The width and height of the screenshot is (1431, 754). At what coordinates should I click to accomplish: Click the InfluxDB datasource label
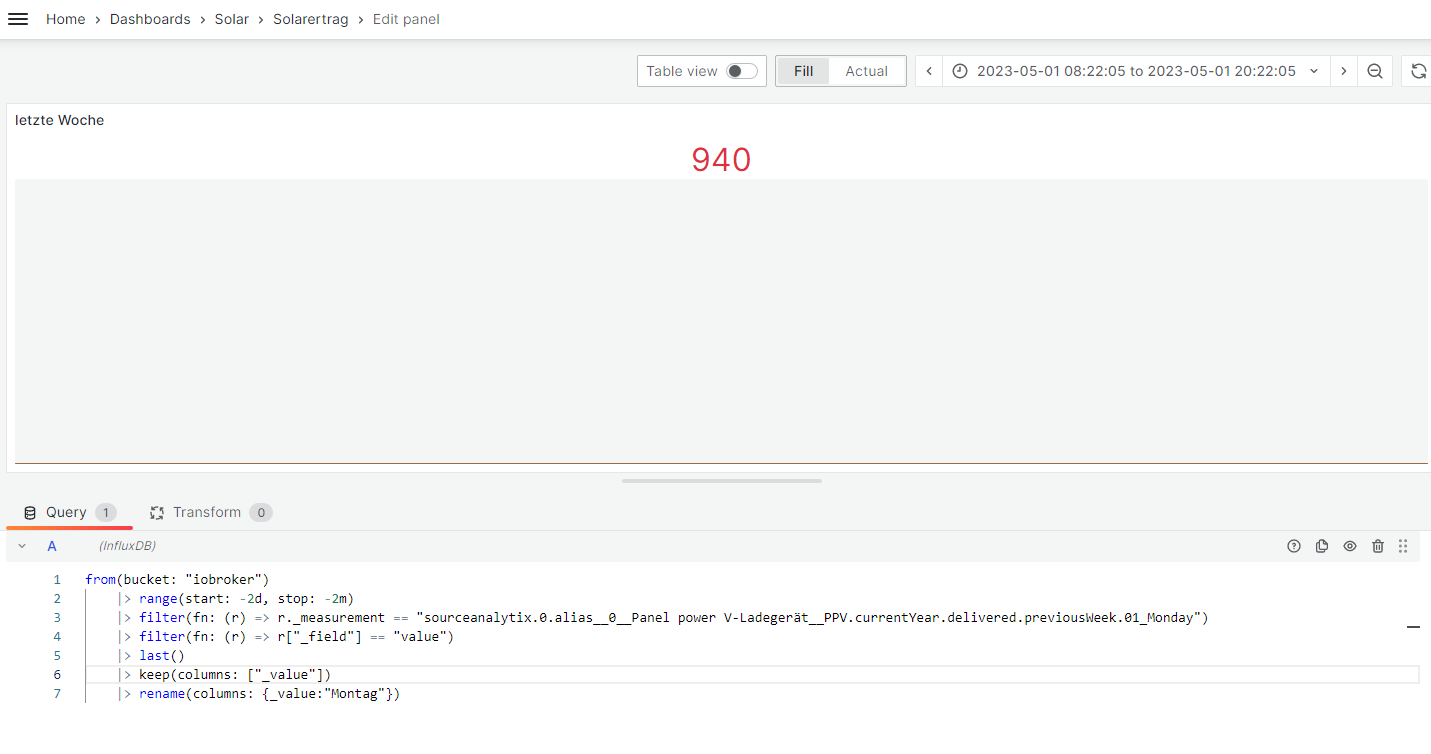127,546
